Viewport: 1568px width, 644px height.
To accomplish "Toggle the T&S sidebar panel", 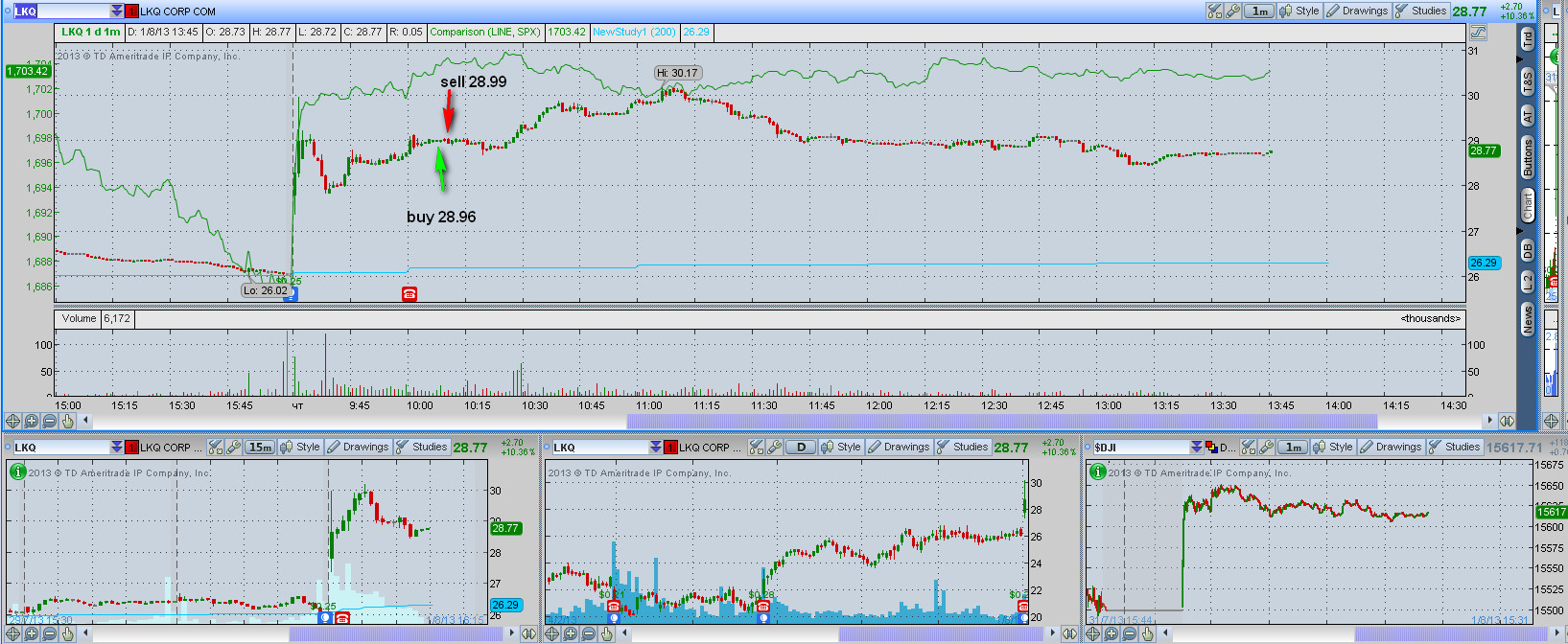I will pyautogui.click(x=1528, y=81).
